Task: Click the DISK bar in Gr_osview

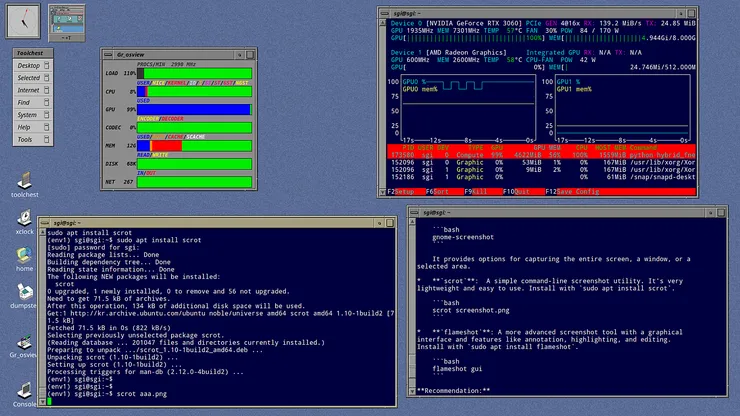Action: (194, 164)
